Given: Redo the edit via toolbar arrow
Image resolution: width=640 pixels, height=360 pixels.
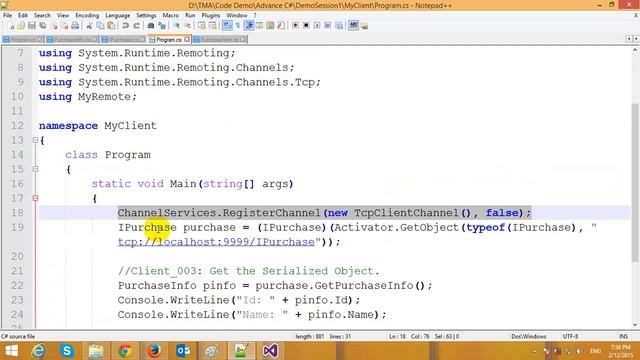Looking at the screenshot, I should coord(136,26).
